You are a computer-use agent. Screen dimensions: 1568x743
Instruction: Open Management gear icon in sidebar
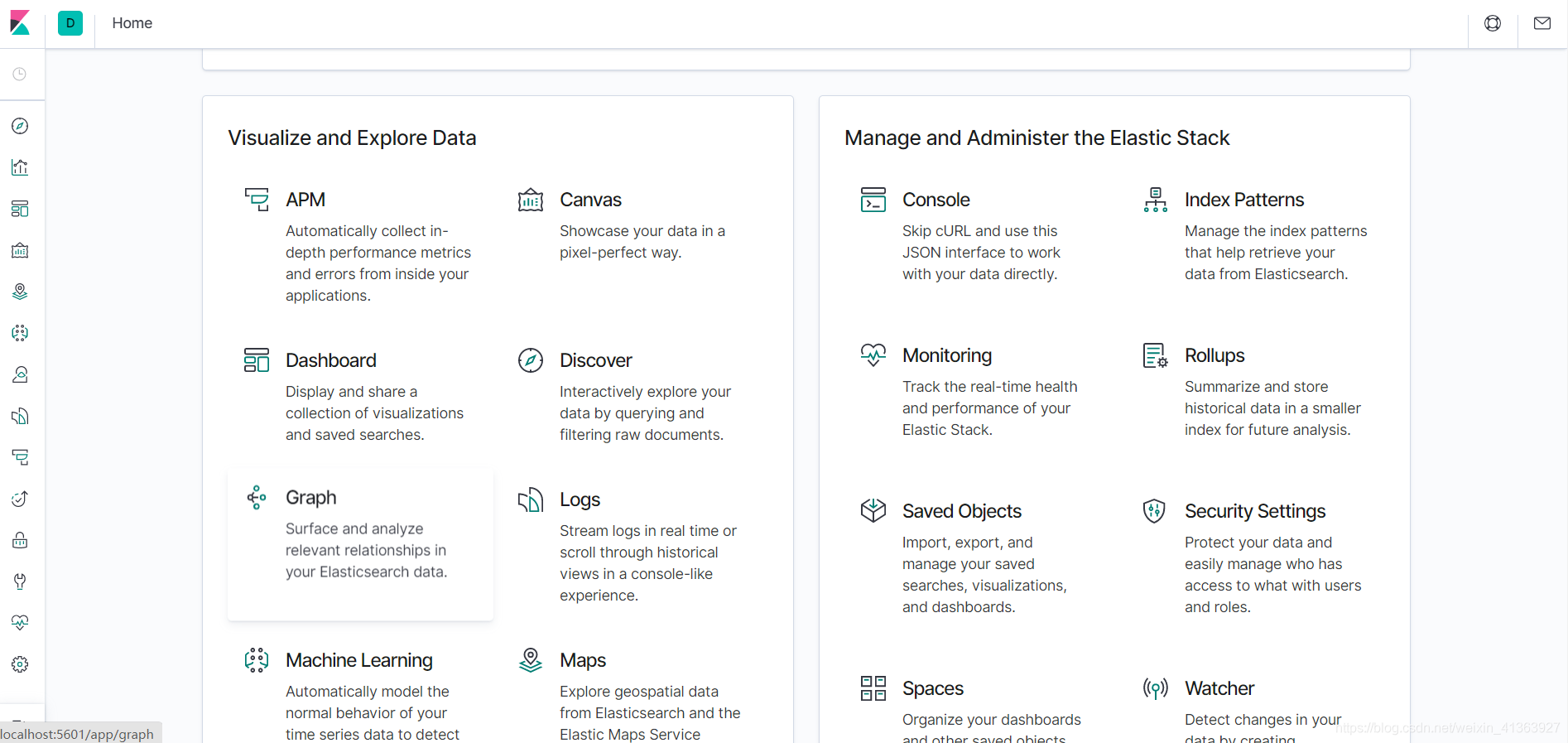tap(20, 664)
